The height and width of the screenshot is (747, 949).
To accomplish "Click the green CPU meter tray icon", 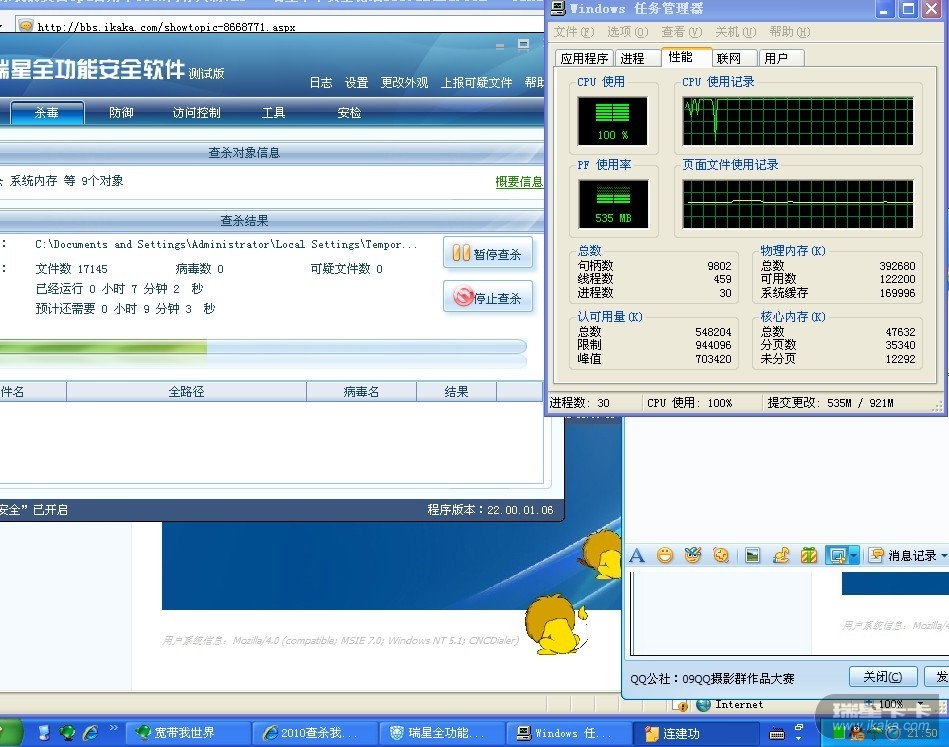I will [839, 732].
